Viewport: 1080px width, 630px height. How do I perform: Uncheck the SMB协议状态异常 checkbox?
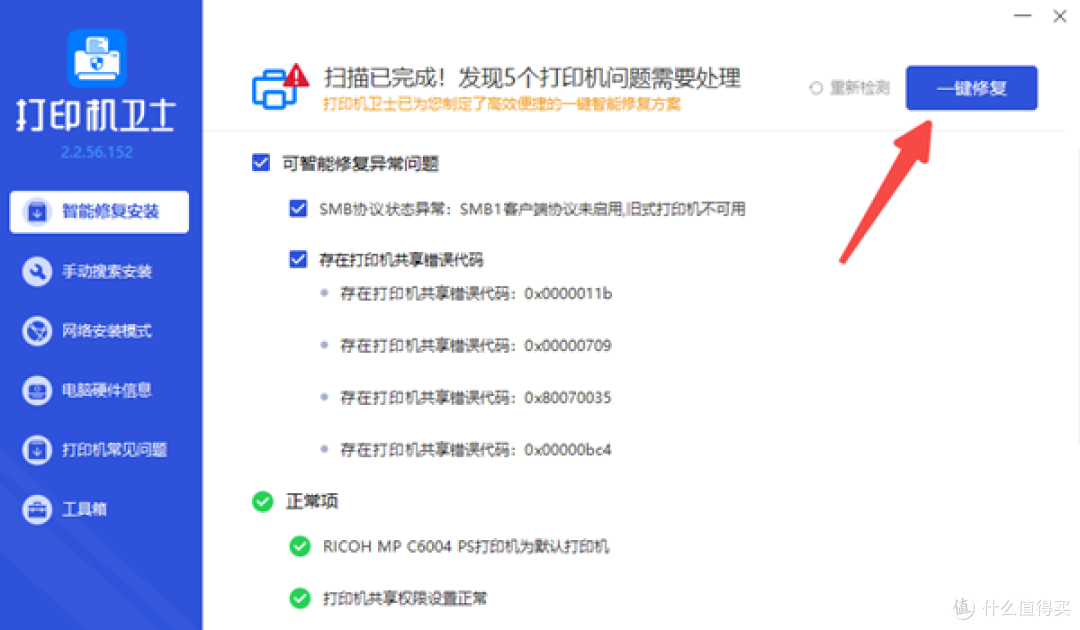(x=298, y=209)
